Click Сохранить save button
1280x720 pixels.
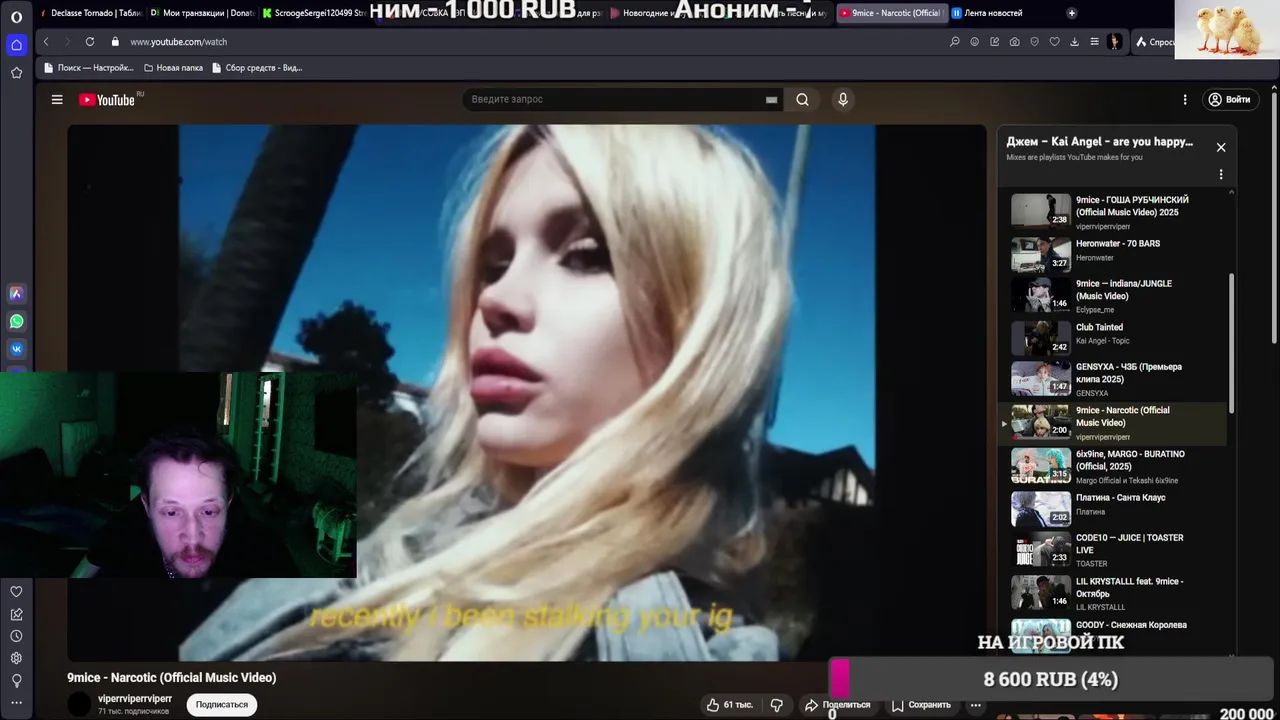click(x=921, y=705)
